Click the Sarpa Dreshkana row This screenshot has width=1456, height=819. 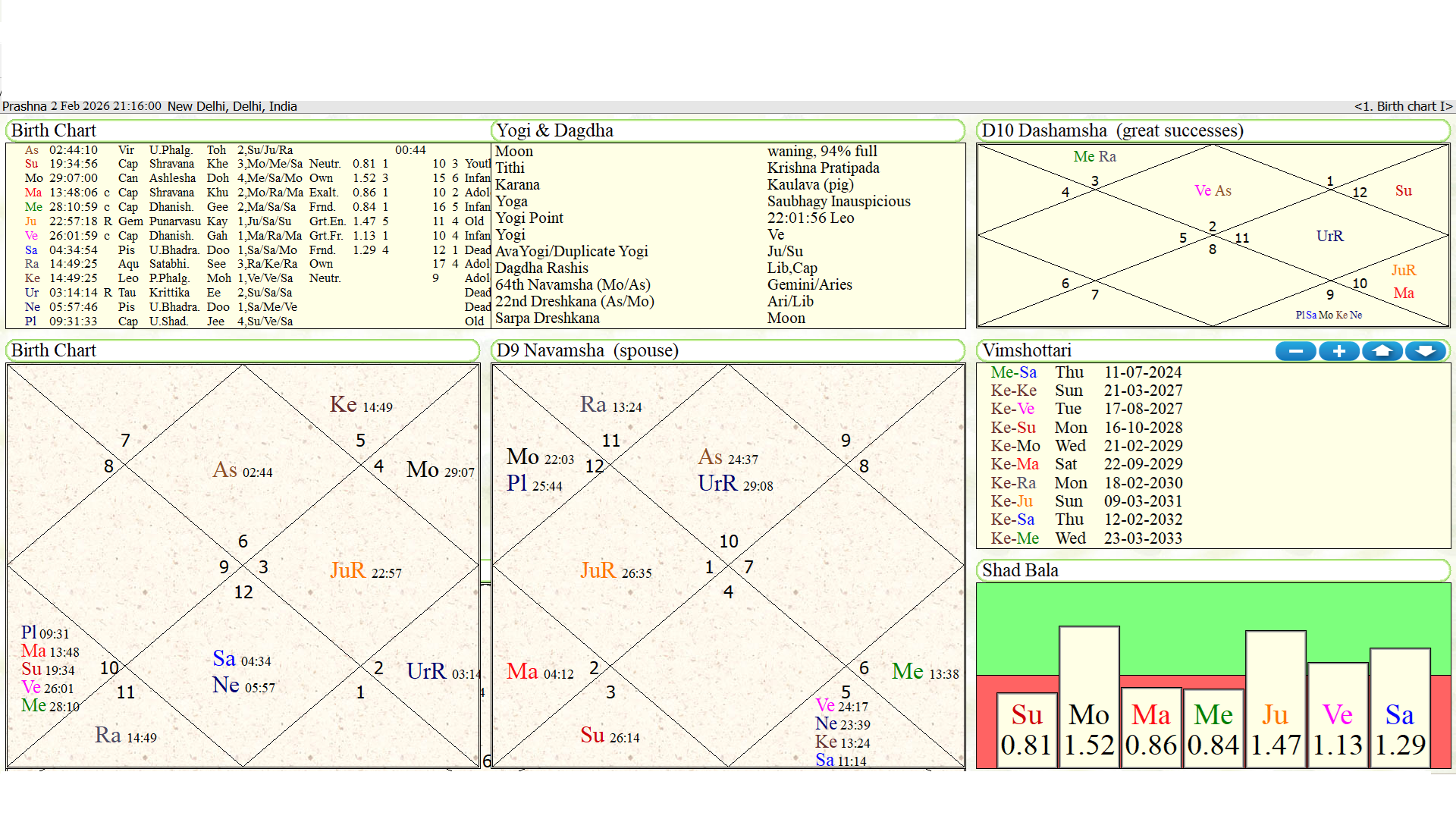pos(547,318)
